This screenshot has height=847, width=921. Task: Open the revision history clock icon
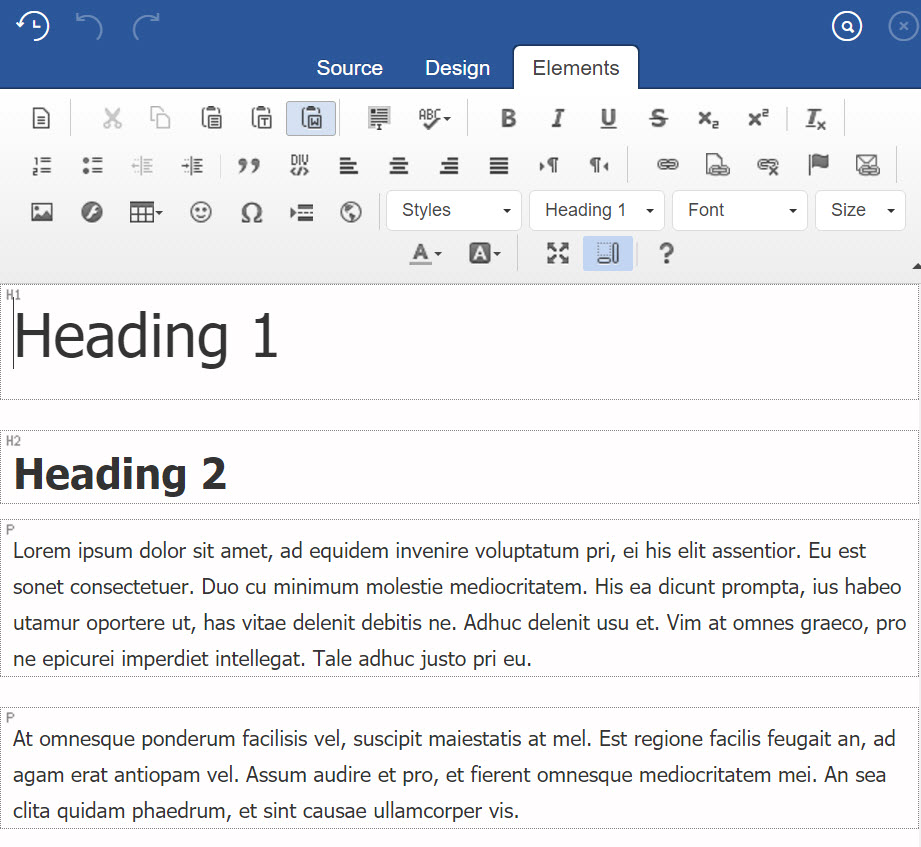[x=33, y=26]
